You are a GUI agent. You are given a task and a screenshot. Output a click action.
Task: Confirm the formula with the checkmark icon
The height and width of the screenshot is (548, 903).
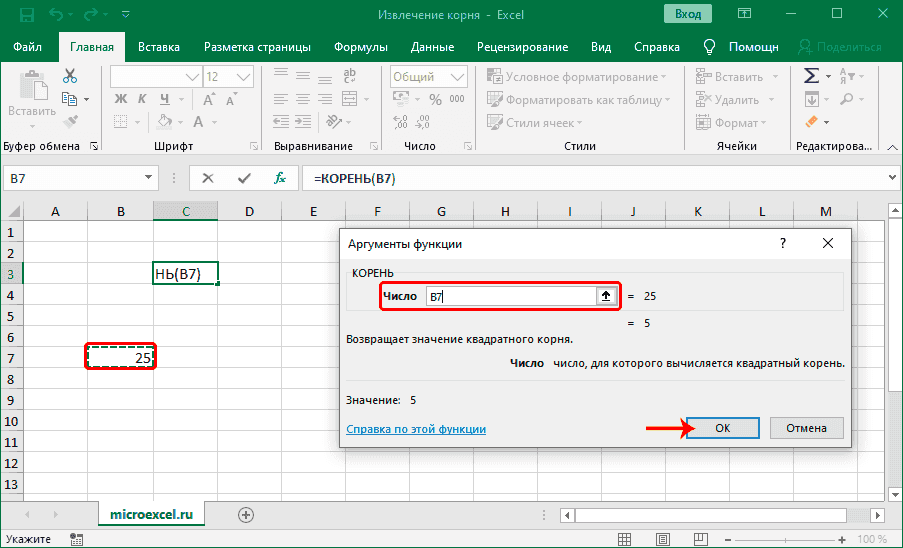click(x=244, y=178)
